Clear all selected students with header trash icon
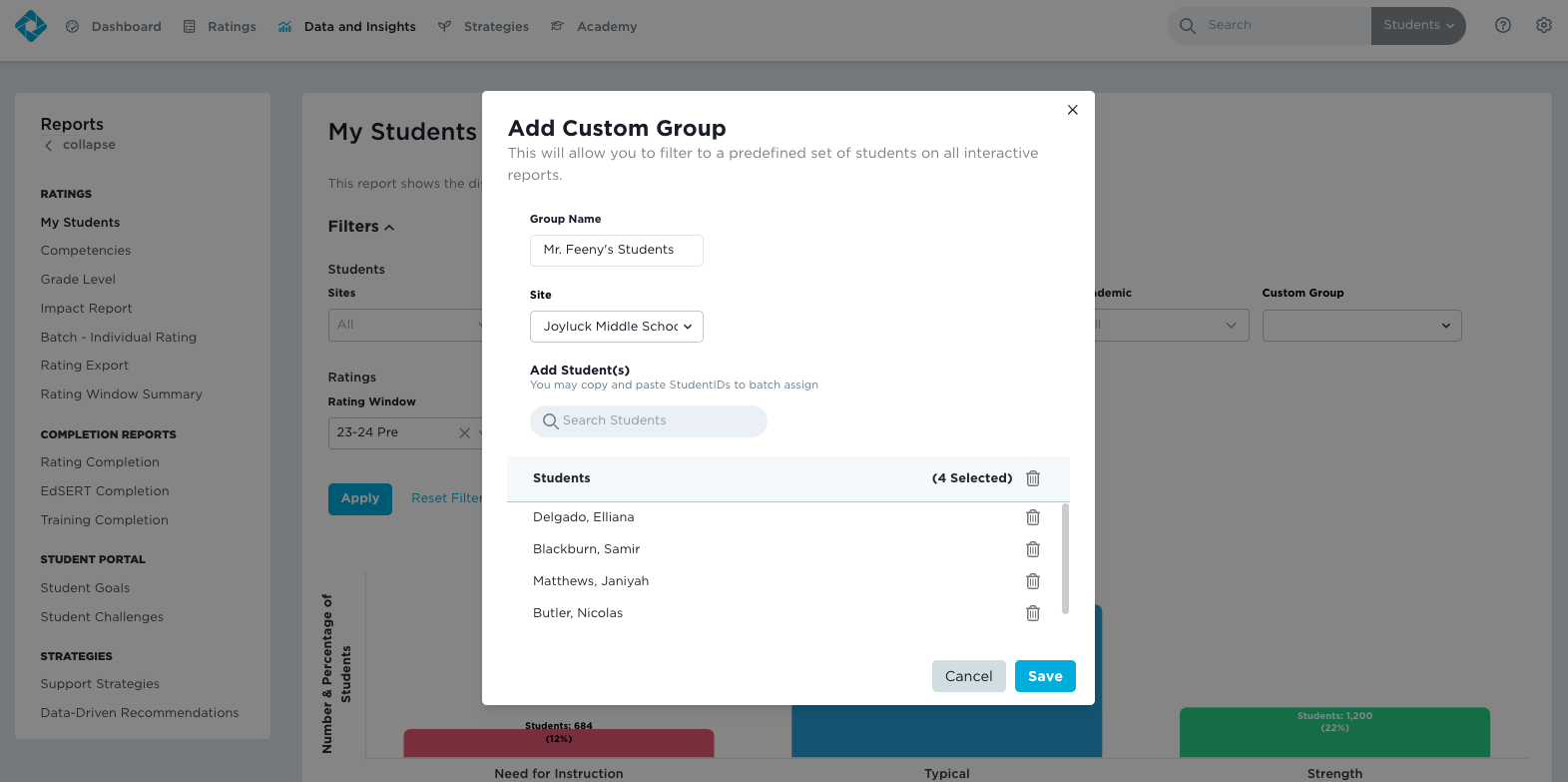Screen dimensions: 1568x782 click(x=1033, y=478)
